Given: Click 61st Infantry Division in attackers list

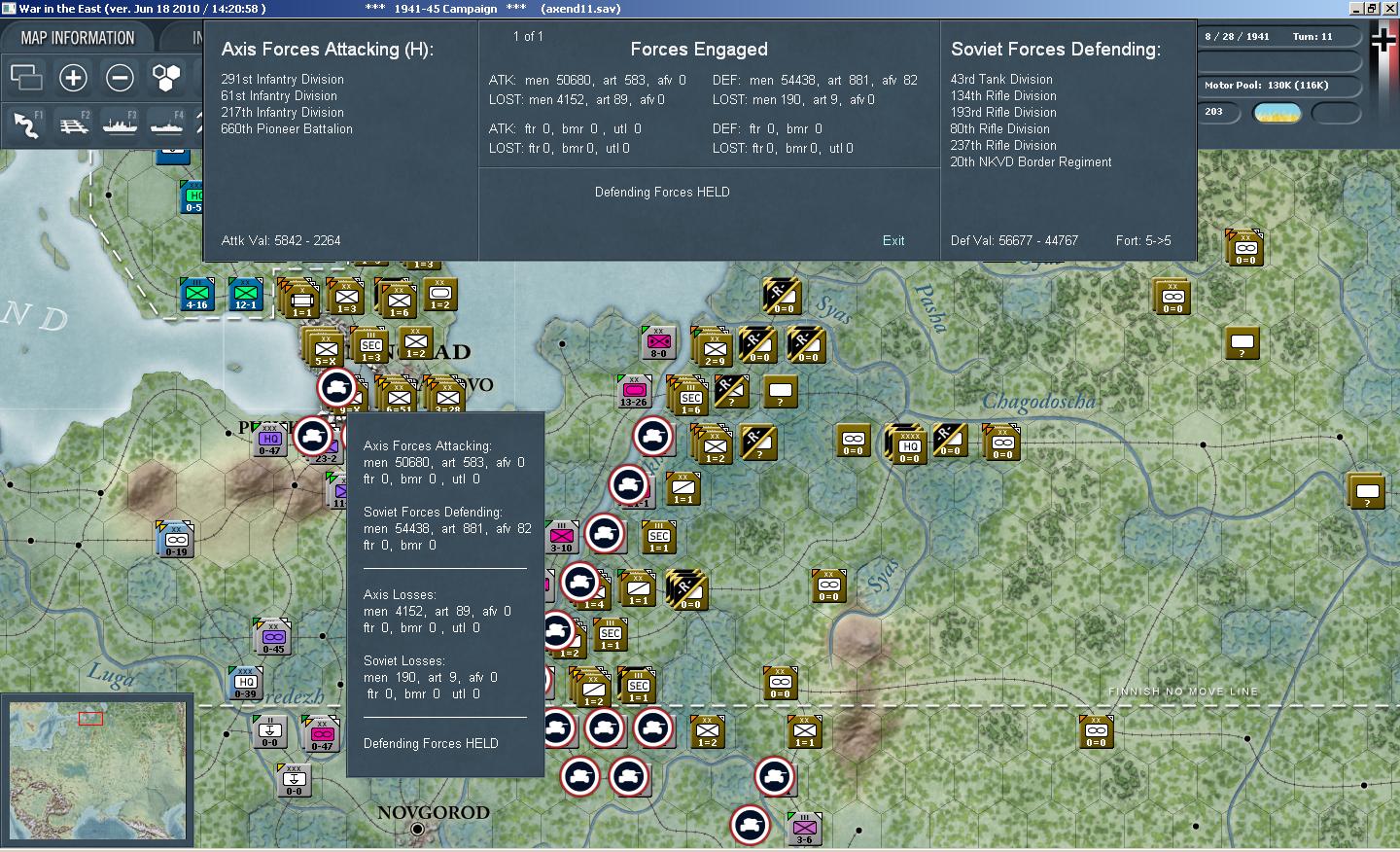Looking at the screenshot, I should 279,96.
